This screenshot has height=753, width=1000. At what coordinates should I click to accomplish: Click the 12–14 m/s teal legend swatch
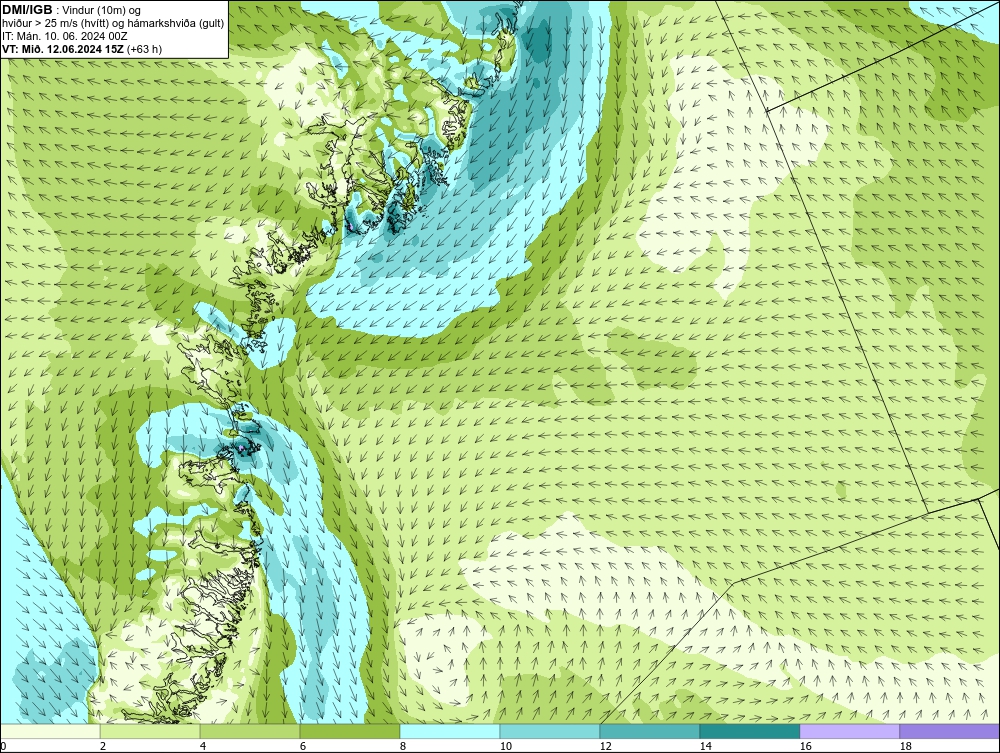coord(650,731)
